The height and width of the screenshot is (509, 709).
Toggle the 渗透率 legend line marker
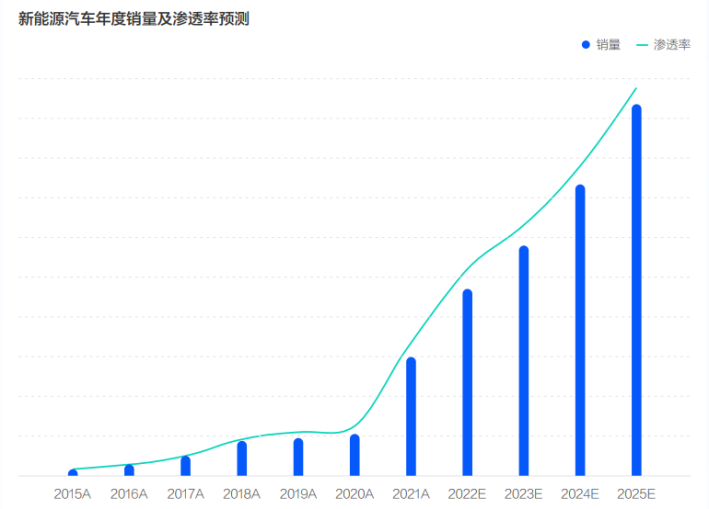pos(642,45)
